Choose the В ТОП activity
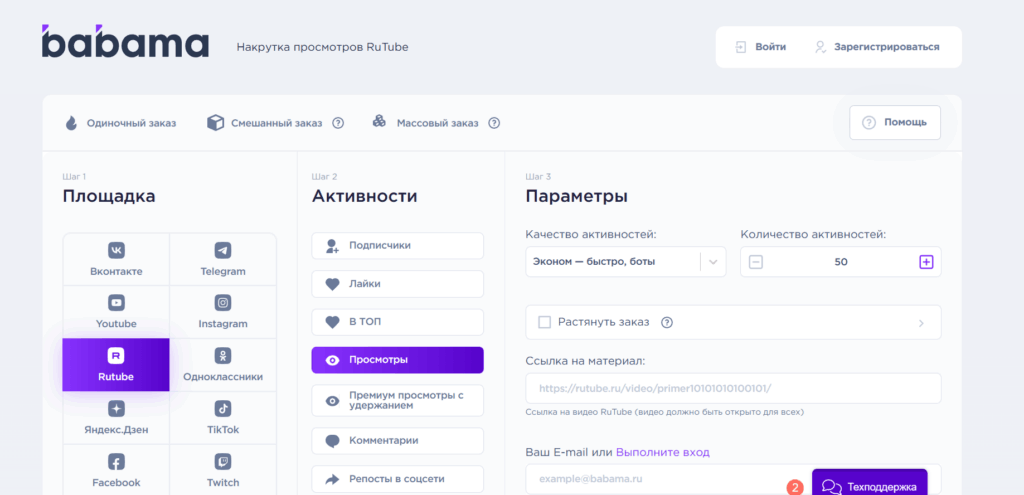Screen dimensions: 1024x495 pos(398,322)
